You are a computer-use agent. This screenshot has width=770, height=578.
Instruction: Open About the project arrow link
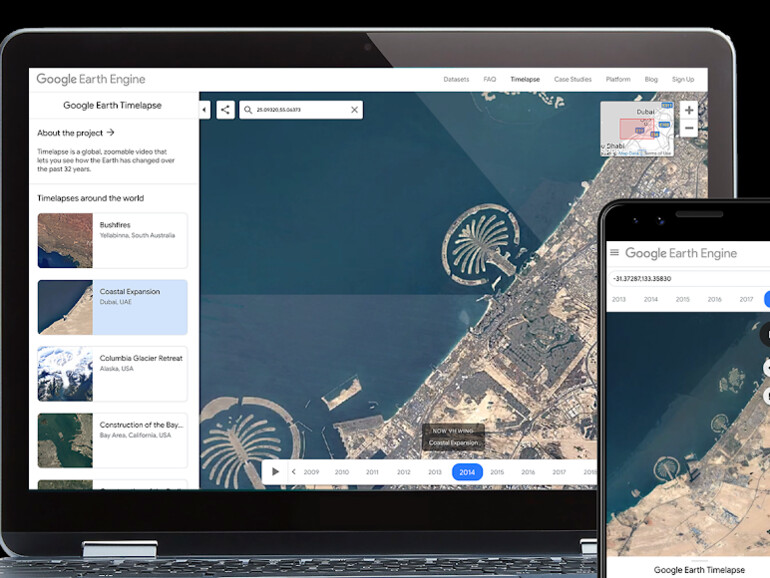point(76,133)
